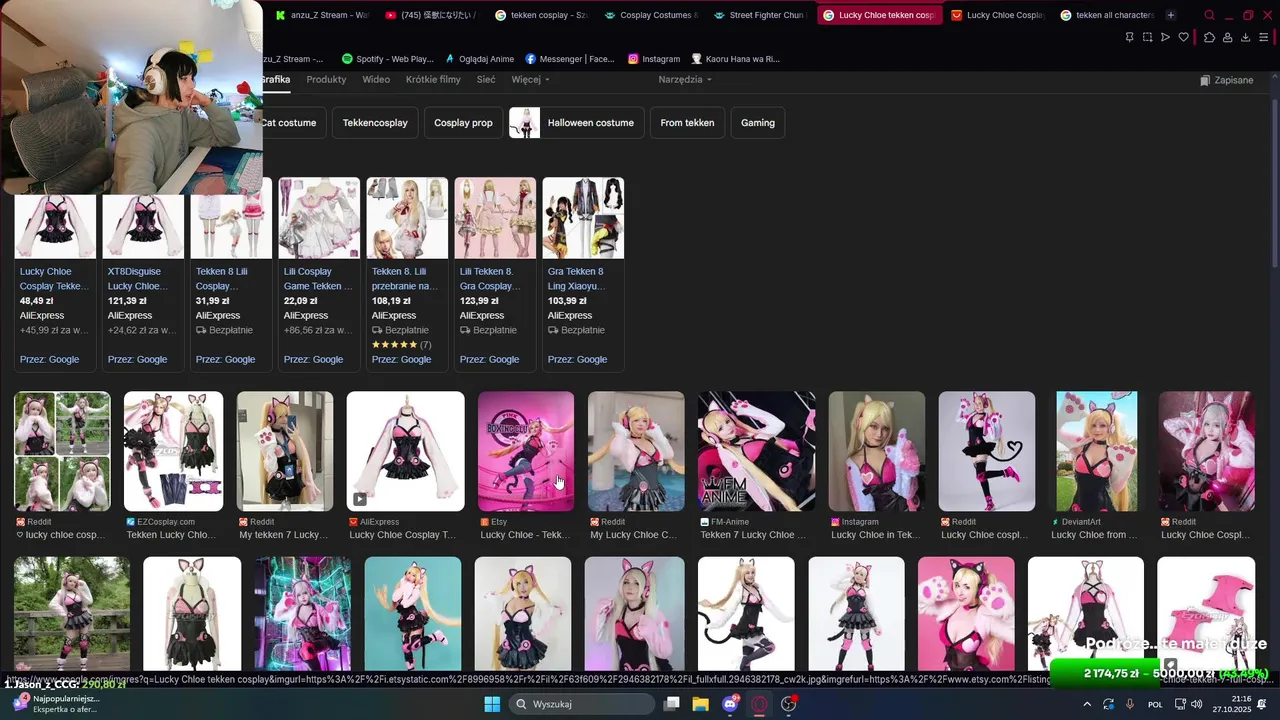This screenshot has height=720, width=1280.
Task: Switch to the tekken cosplay browser tab
Action: 542,15
